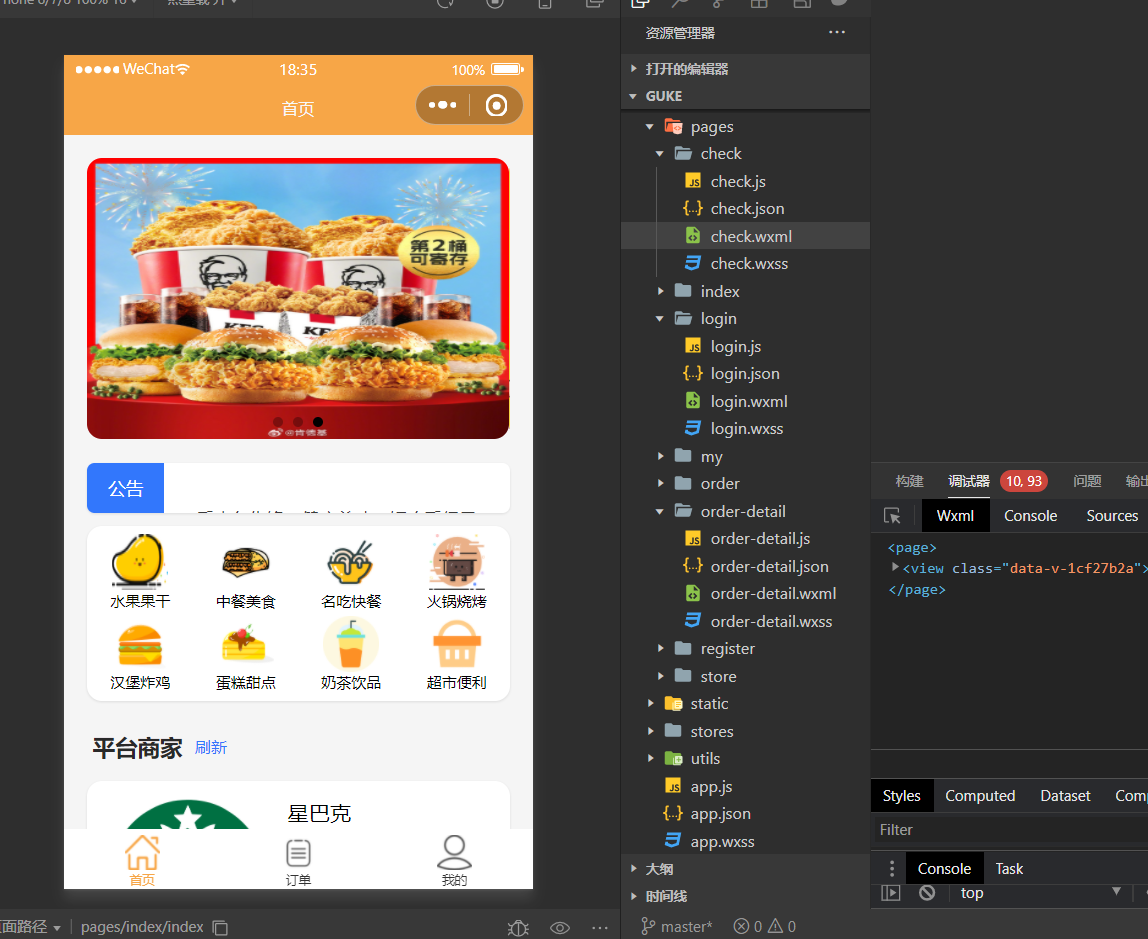The width and height of the screenshot is (1148, 939).
Task: Tap the 中餐美食 category icon
Action: click(245, 562)
